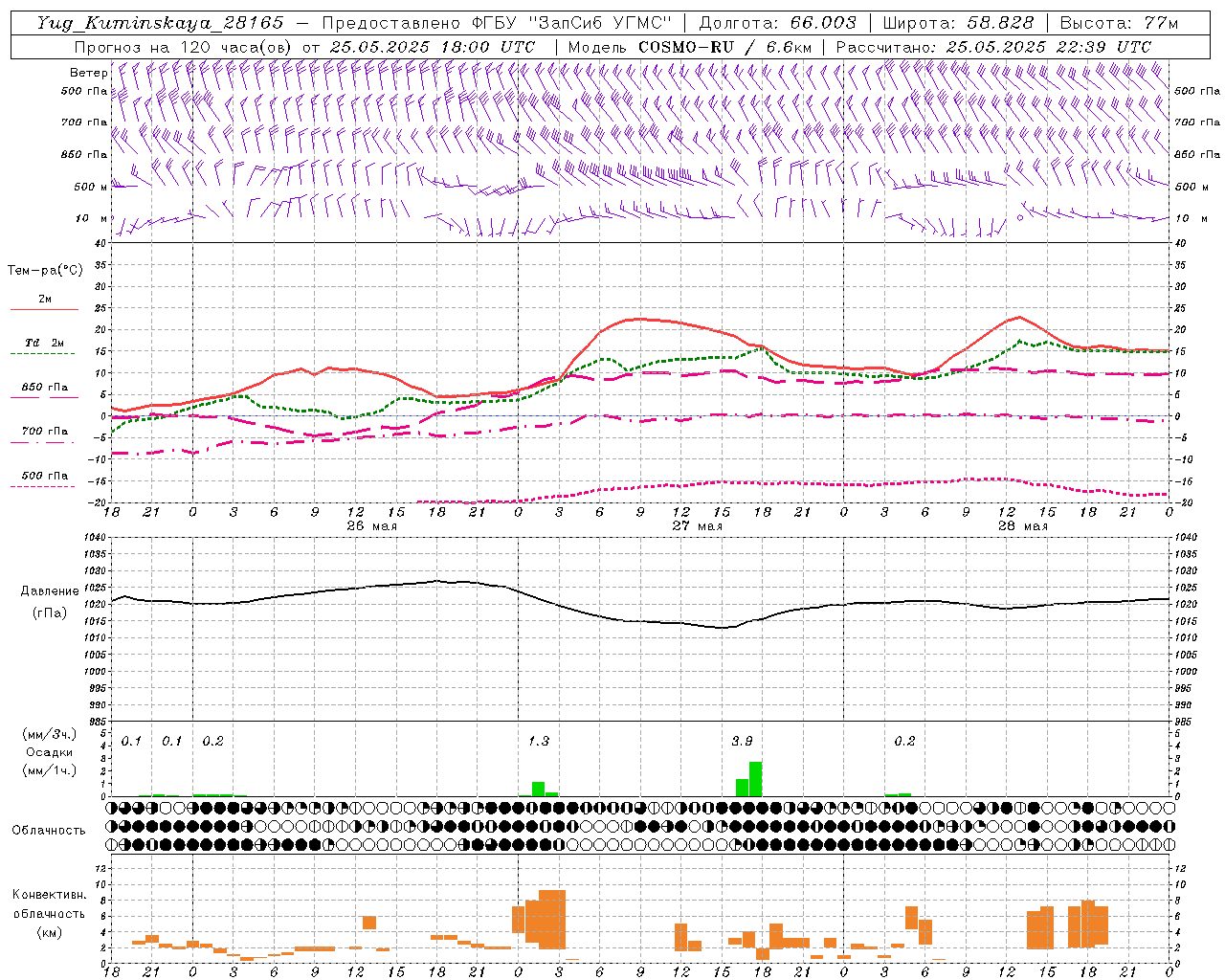Click the Рассчитано: 25.05.2025 22:39 UTC text

coord(993,47)
